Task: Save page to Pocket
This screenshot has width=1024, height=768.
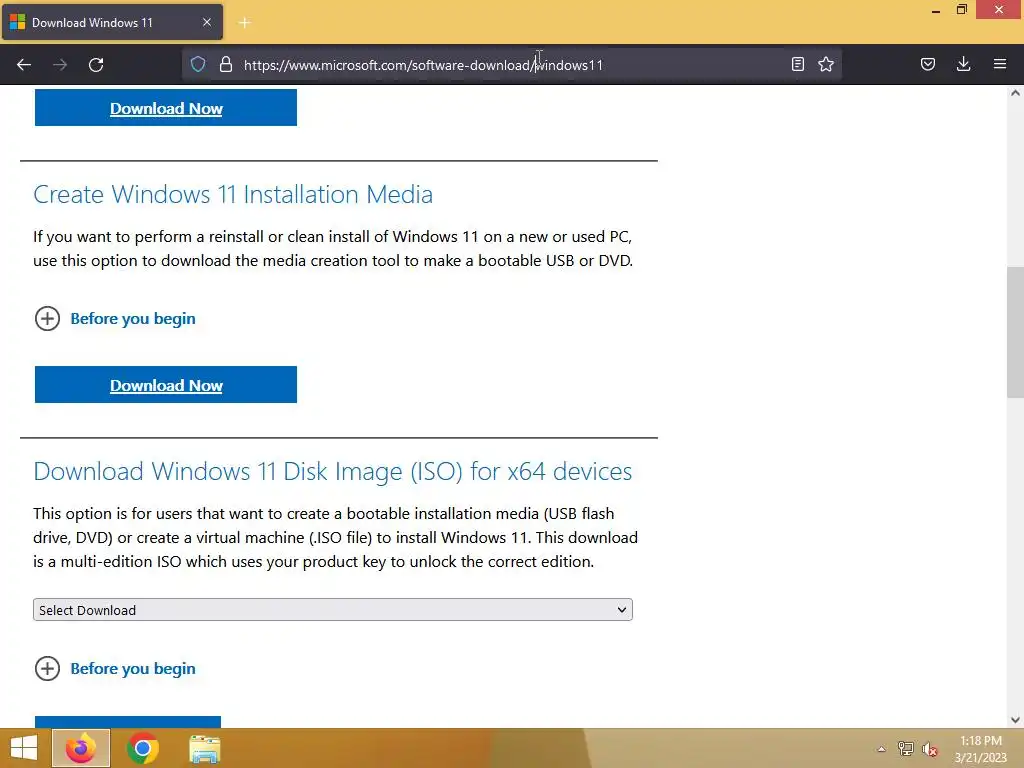Action: pos(927,64)
